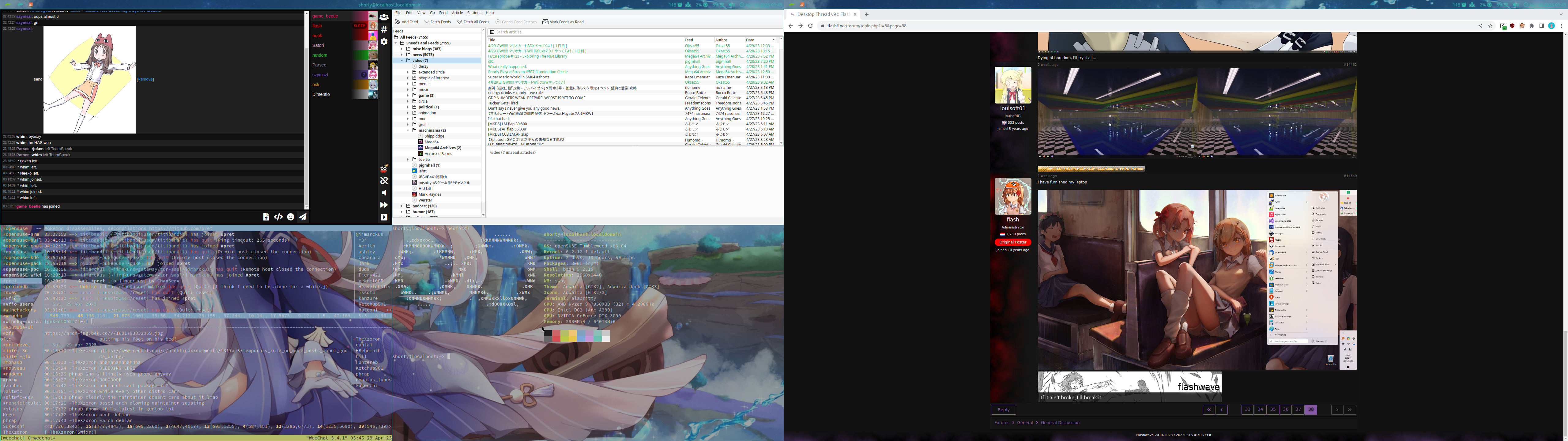This screenshot has height=441, width=1568.
Task: Open the code markup icon in chat input
Action: click(x=278, y=217)
